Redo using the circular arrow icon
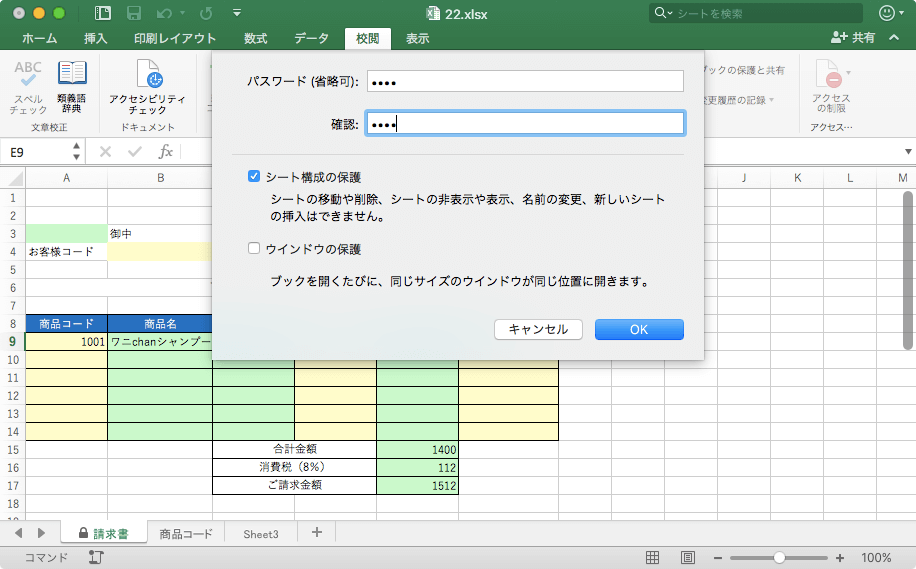The width and height of the screenshot is (916, 569). click(x=206, y=13)
